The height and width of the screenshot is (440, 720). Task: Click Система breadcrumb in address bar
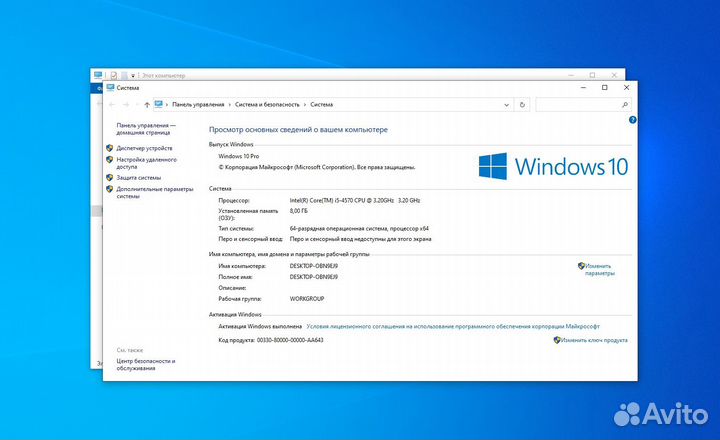point(321,104)
